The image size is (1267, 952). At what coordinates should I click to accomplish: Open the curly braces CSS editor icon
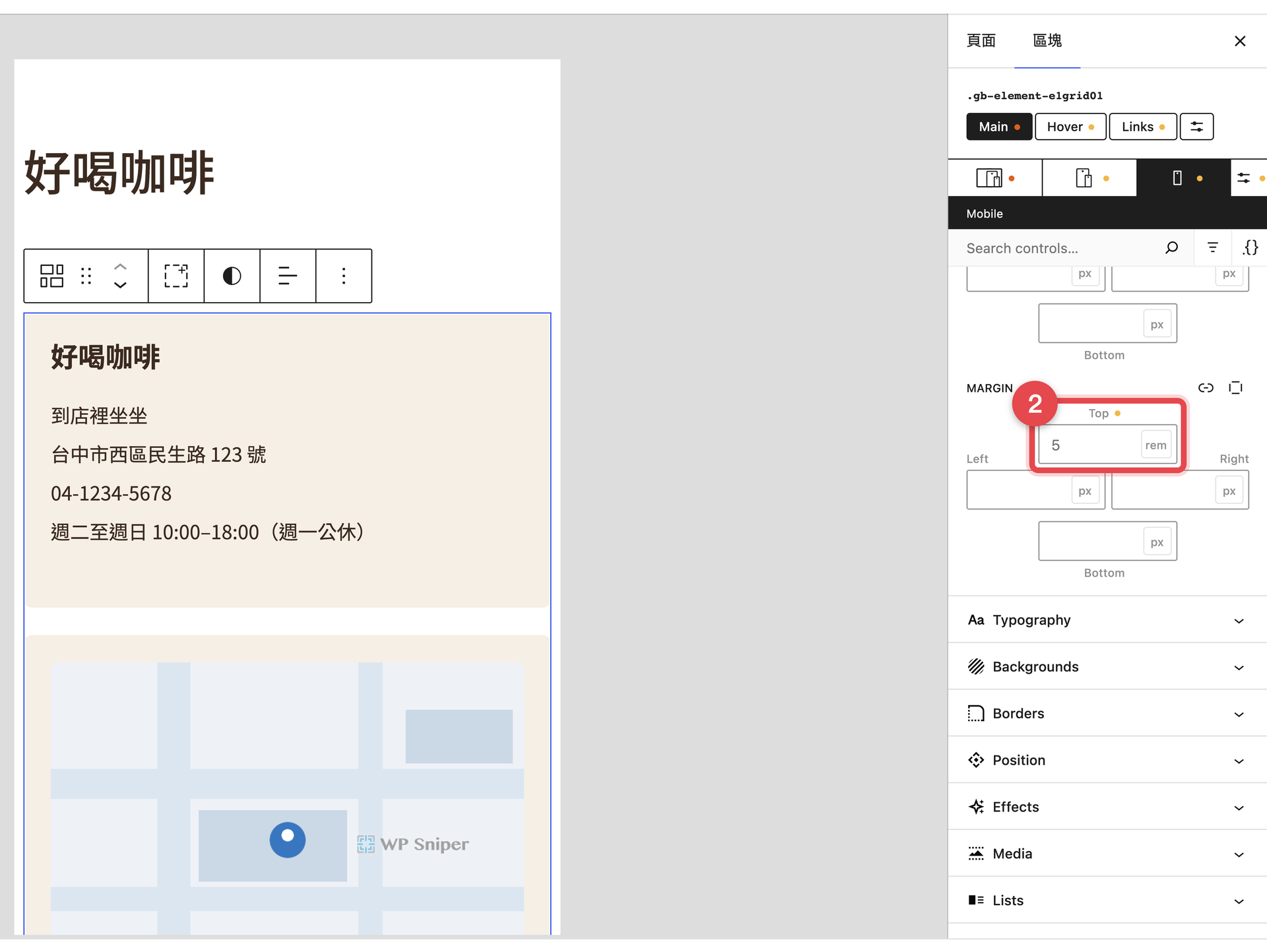(x=1251, y=247)
